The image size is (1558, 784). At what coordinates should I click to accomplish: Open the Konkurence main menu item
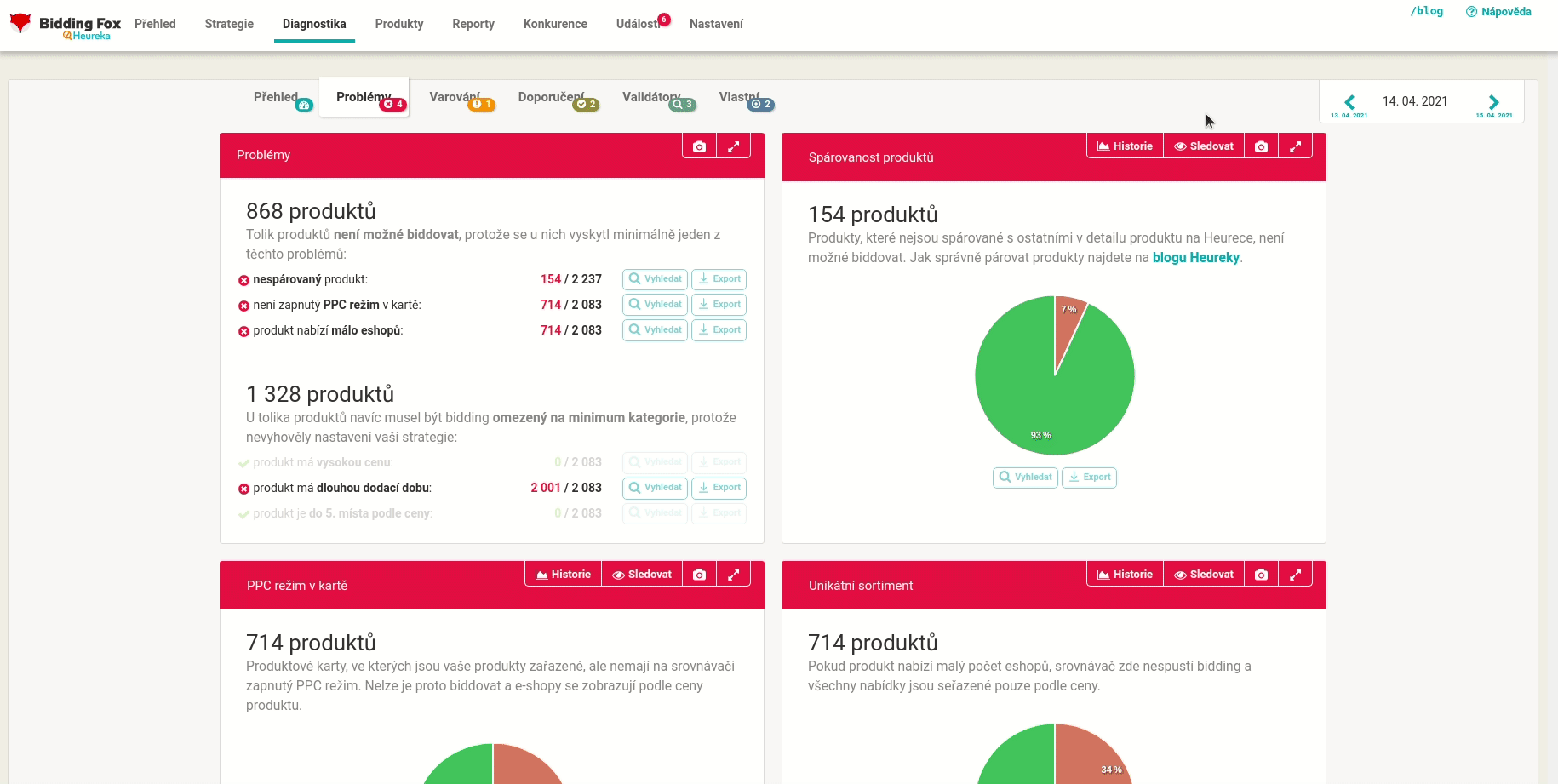(x=555, y=24)
